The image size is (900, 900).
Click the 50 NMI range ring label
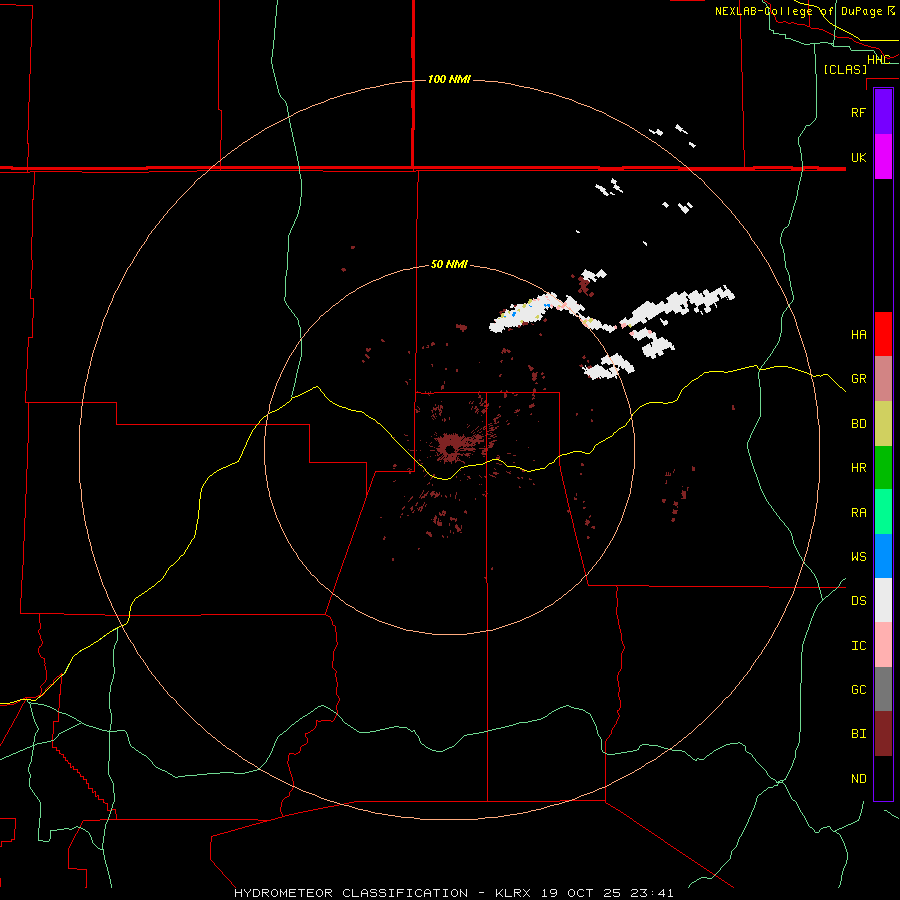(x=449, y=264)
